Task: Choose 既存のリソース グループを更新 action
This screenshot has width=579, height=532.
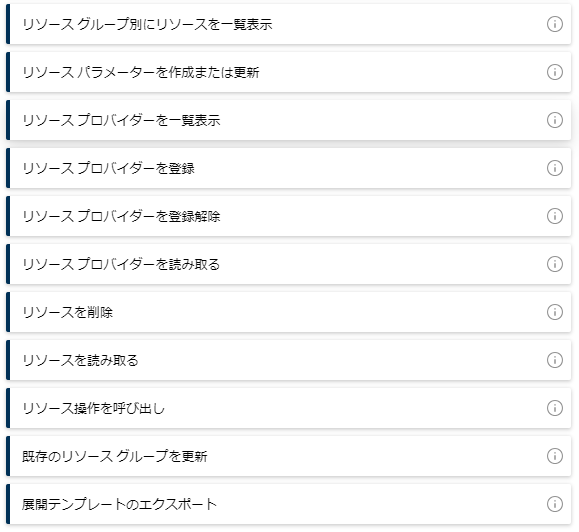Action: 288,456
